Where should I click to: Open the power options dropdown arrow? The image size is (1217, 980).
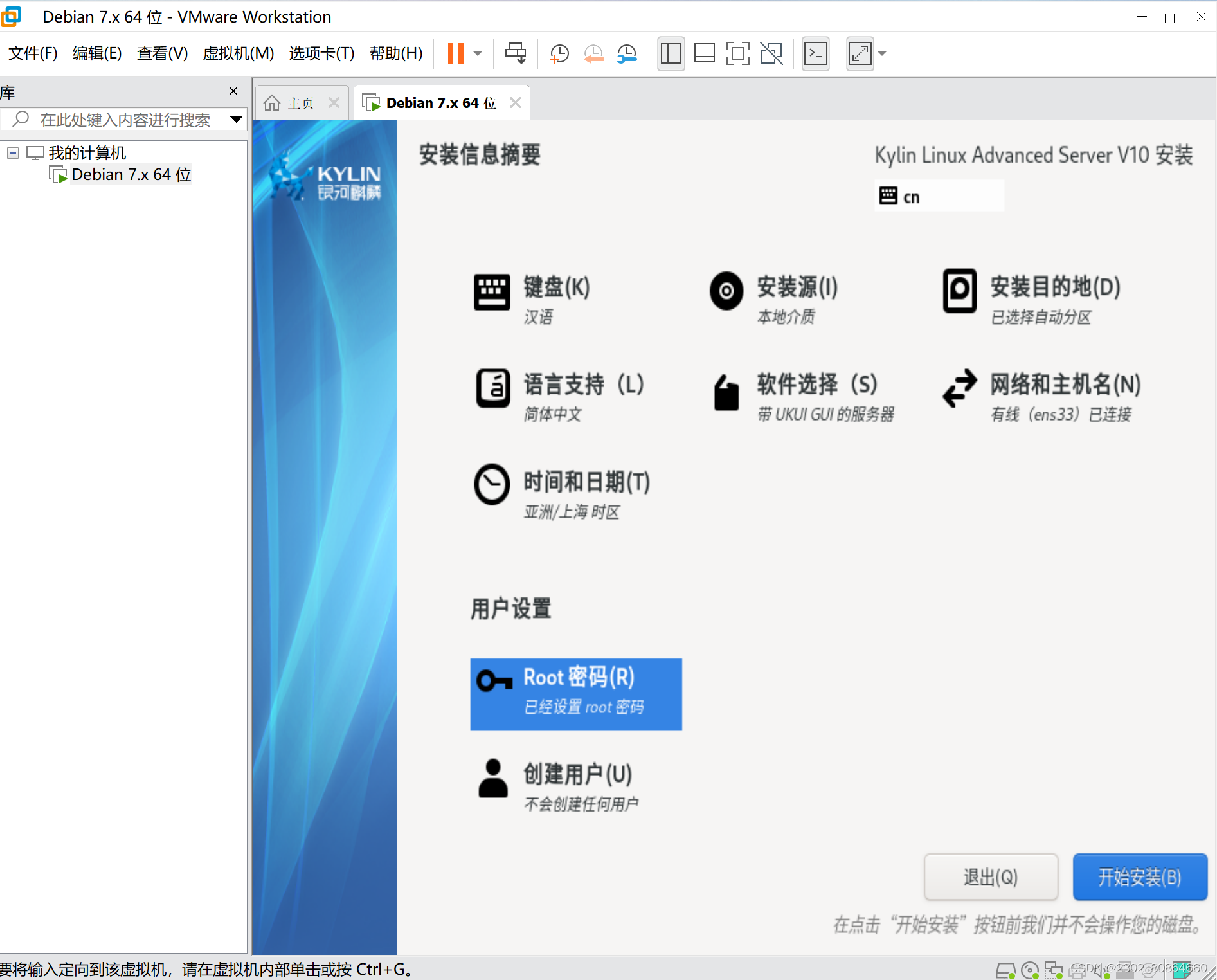478,53
